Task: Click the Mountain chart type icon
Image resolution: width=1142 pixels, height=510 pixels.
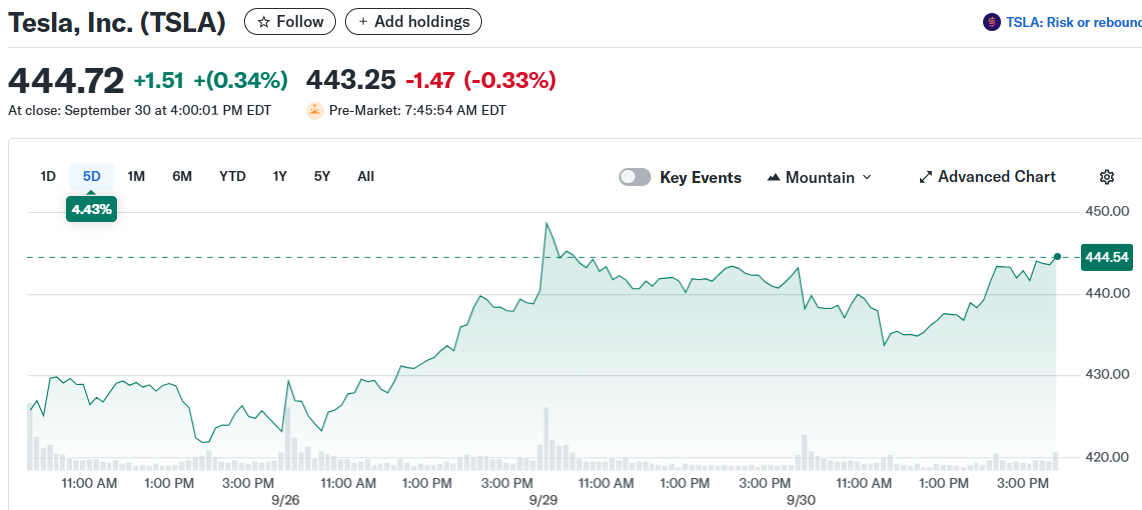Action: tap(774, 177)
